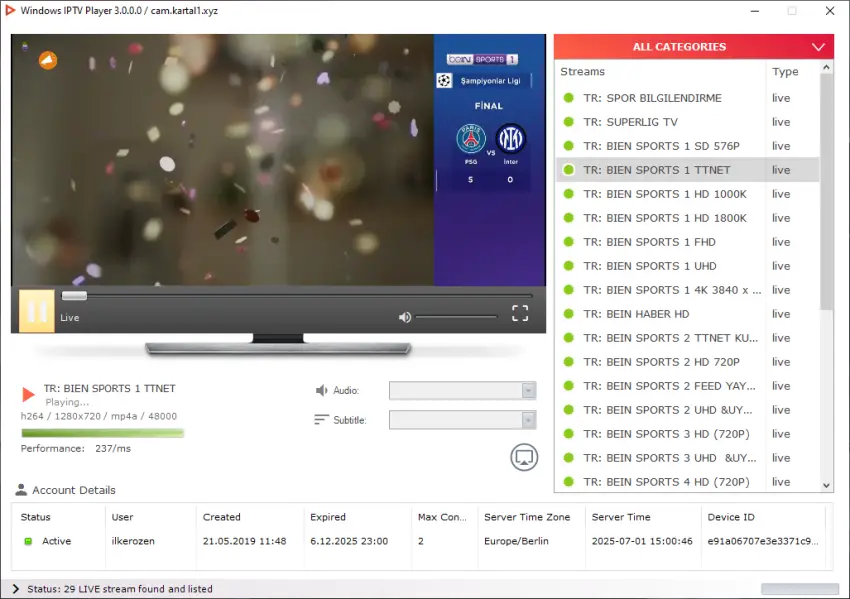Click server time 2025-07-01 15:00:46
The image size is (850, 599).
tap(642, 541)
